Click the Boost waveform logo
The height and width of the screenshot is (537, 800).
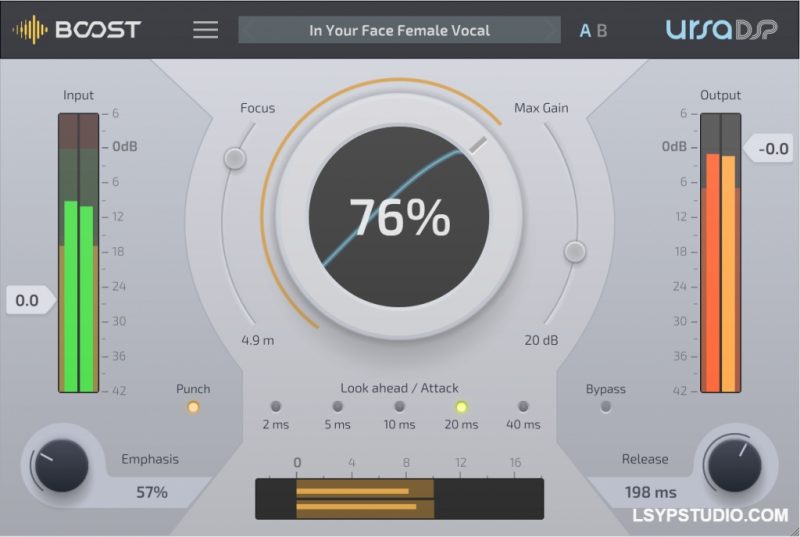pyautogui.click(x=30, y=30)
